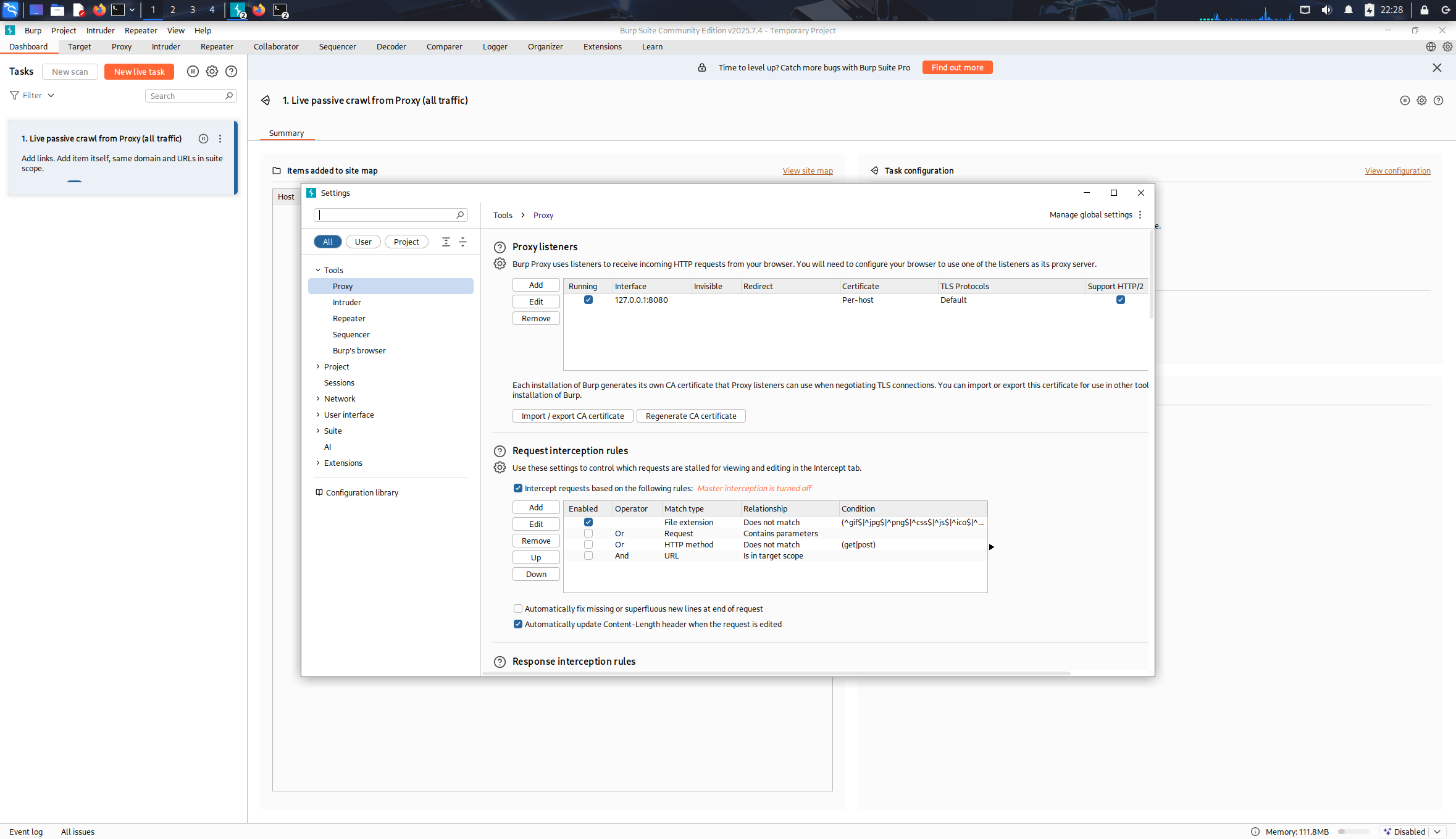The width and height of the screenshot is (1456, 839).
Task: Click Import / export CA certificate button
Action: pos(572,416)
